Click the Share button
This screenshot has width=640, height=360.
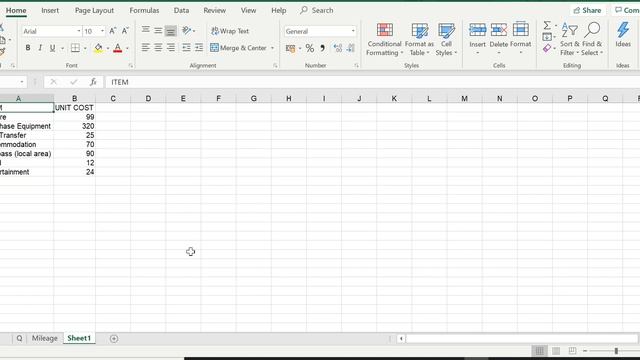pyautogui.click(x=587, y=10)
